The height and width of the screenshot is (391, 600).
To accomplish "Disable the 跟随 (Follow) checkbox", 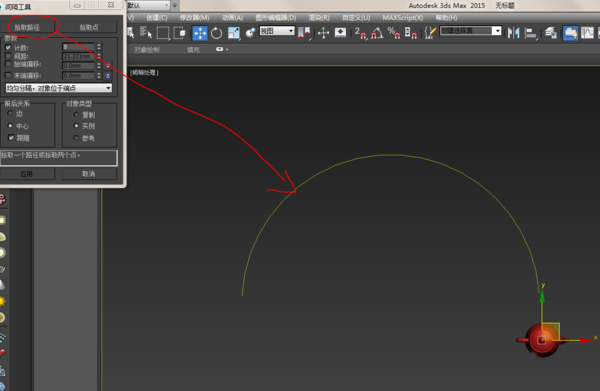I will pyautogui.click(x=11, y=138).
